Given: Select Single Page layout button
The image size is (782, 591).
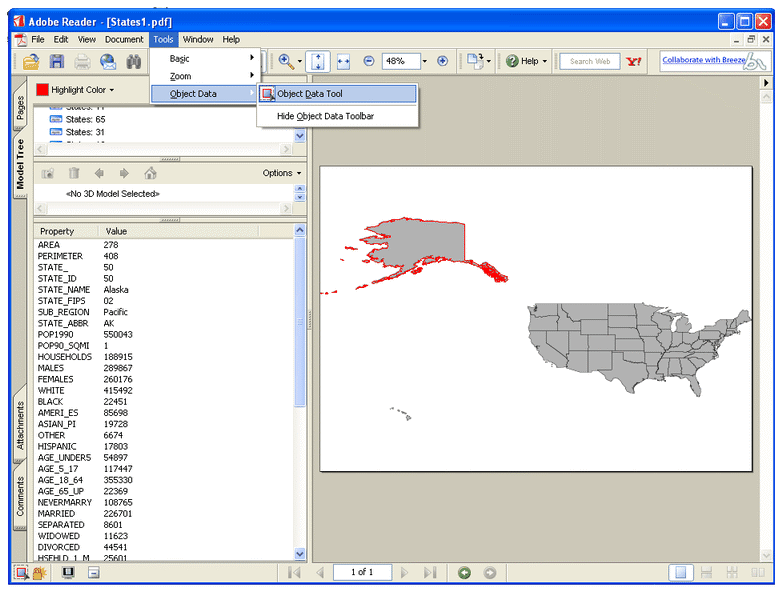Looking at the screenshot, I should tap(680, 572).
